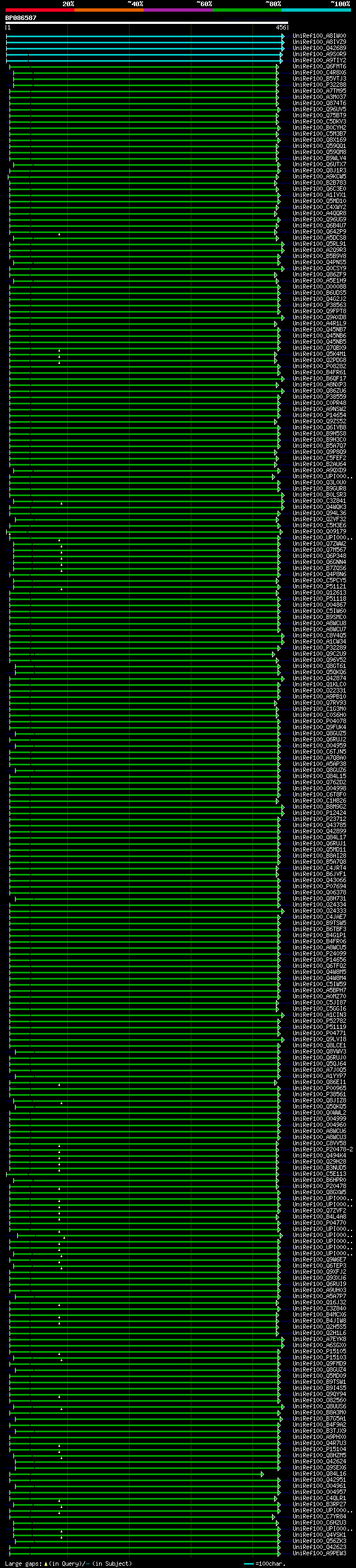Select the label UniRef100_Q86ZF9
The image size is (356, 1568).
319,275
